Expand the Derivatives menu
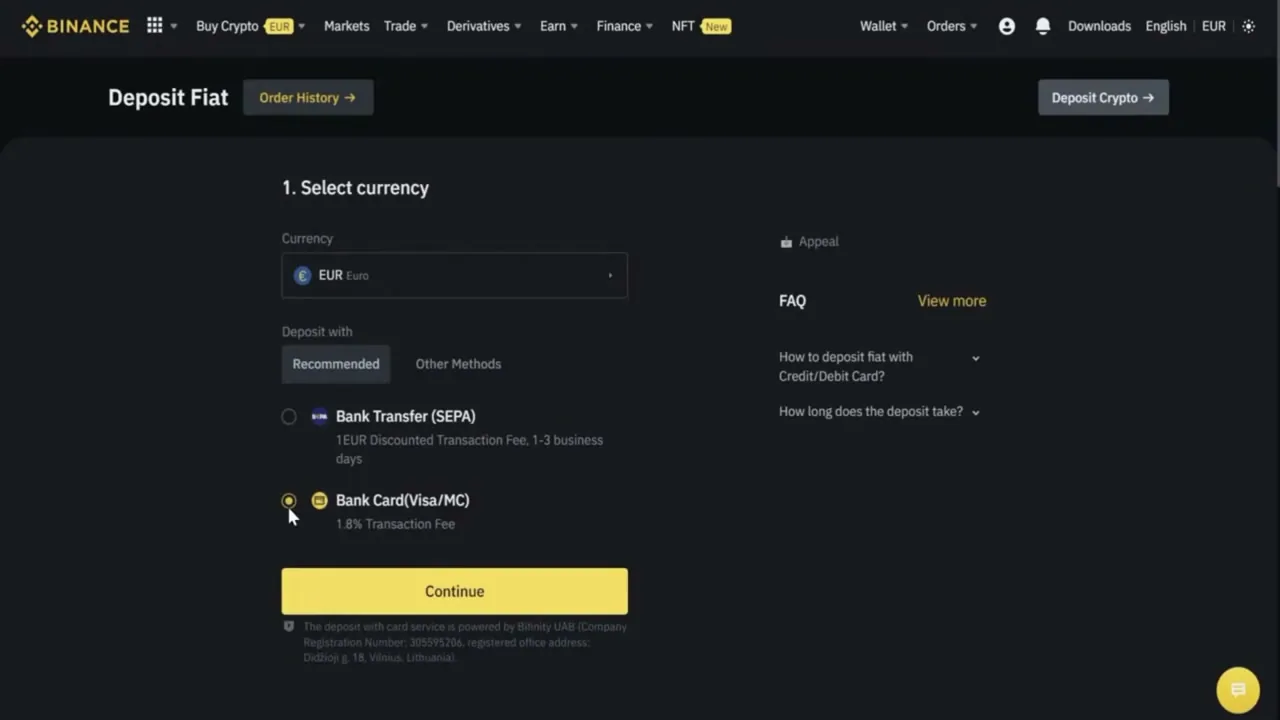Image resolution: width=1280 pixels, height=720 pixels. pos(484,26)
